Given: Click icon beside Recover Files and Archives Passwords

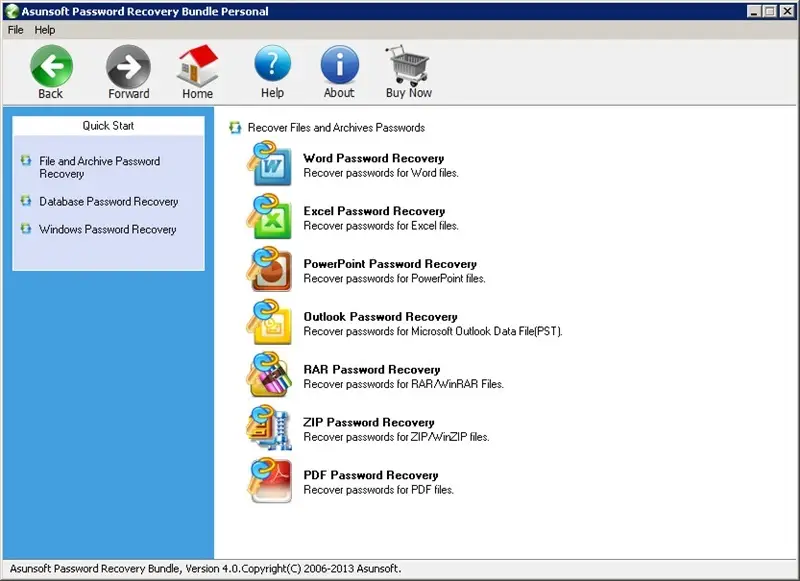Looking at the screenshot, I should [235, 127].
